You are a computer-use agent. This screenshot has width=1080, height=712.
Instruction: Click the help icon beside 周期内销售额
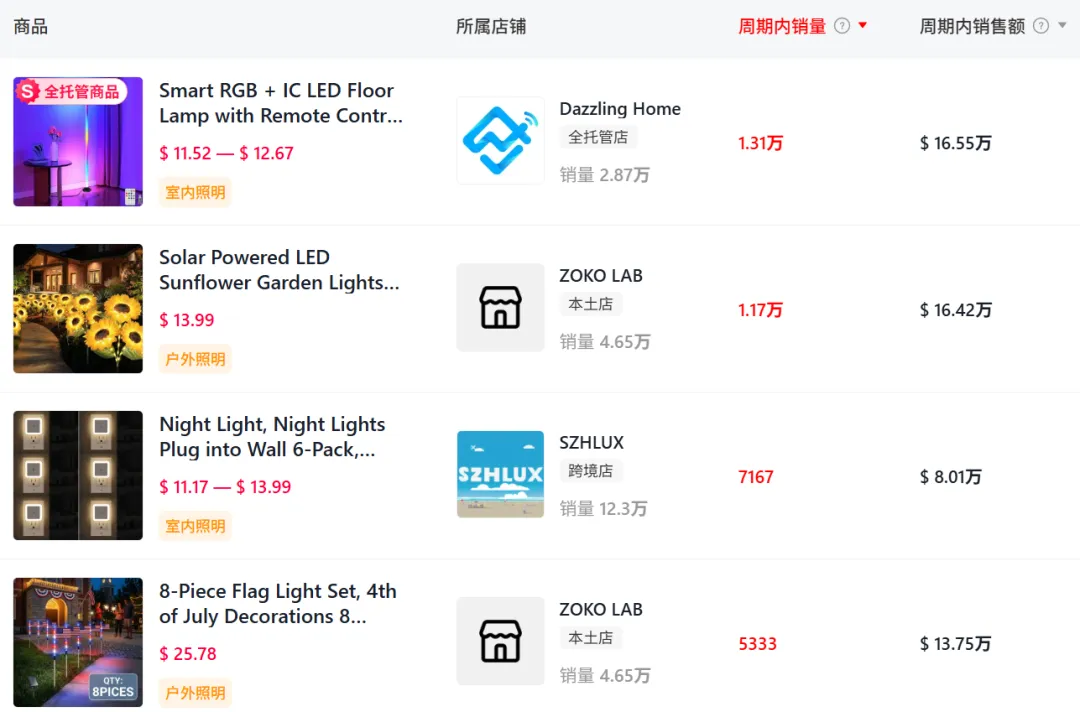[x=1041, y=26]
